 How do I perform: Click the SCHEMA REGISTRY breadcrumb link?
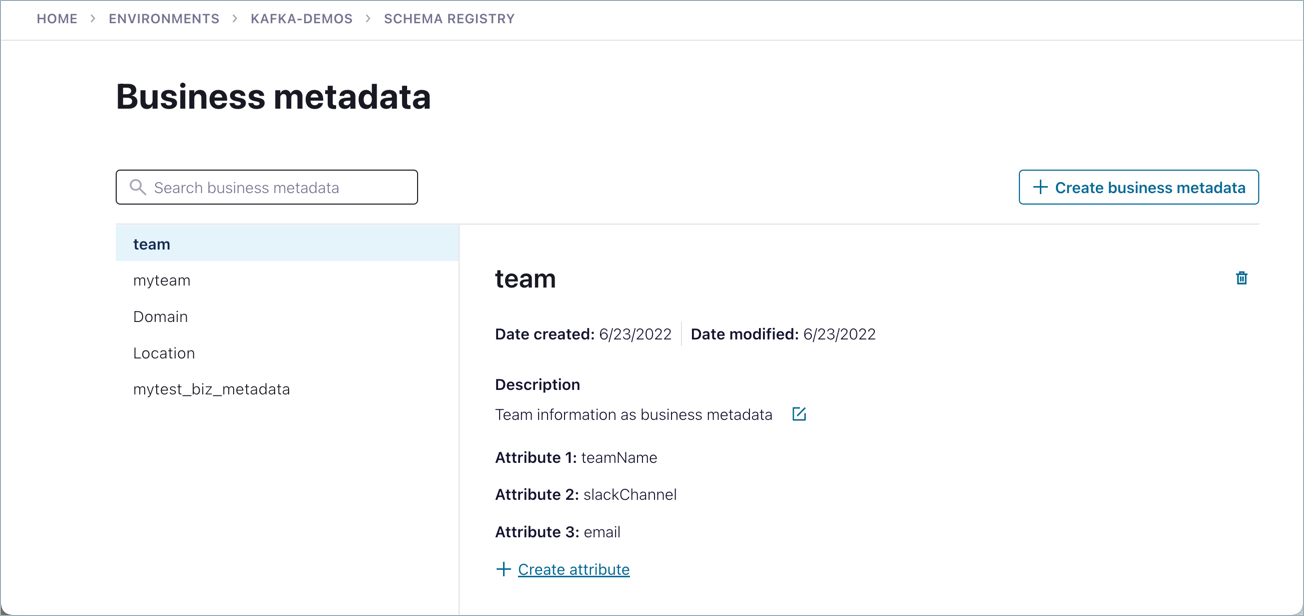click(x=449, y=18)
